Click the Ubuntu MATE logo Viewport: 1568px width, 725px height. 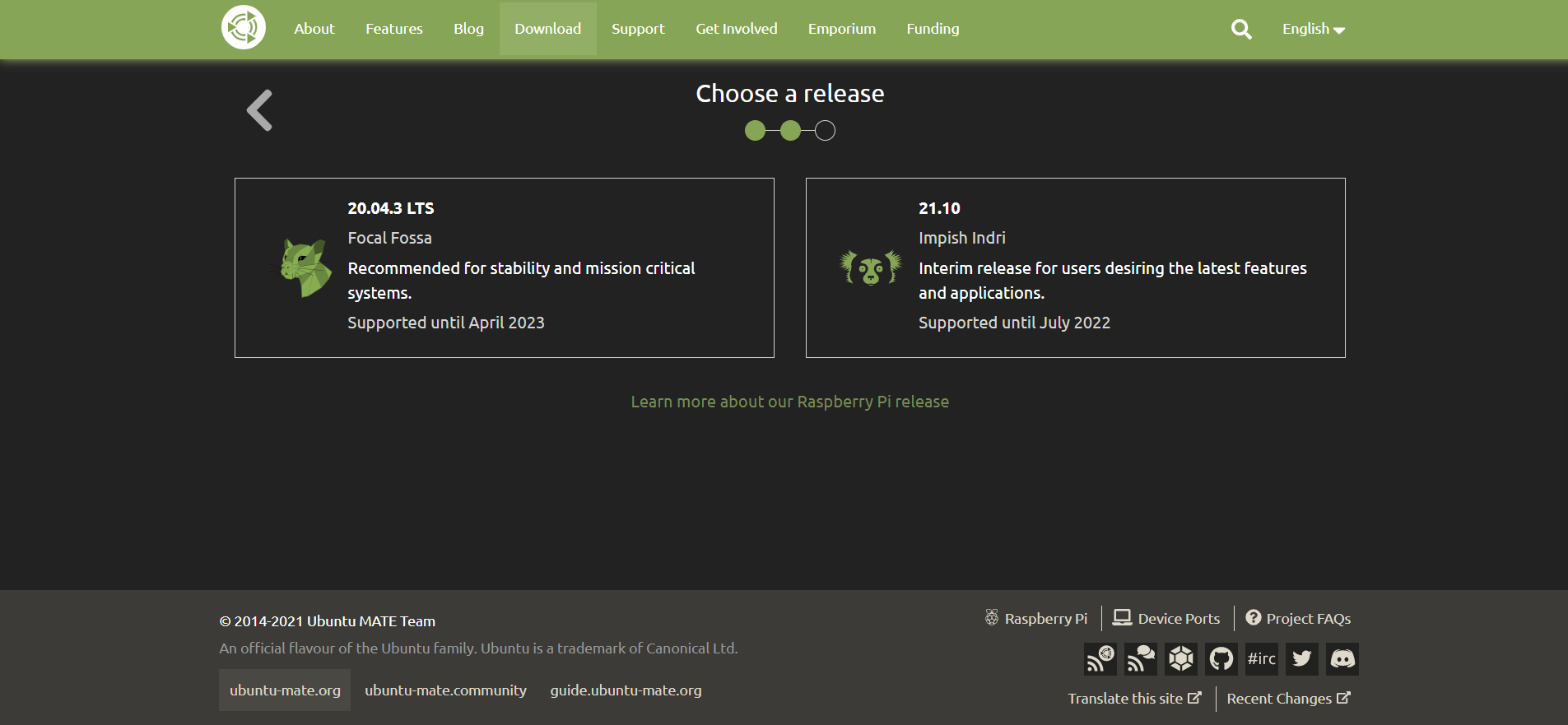tap(244, 28)
